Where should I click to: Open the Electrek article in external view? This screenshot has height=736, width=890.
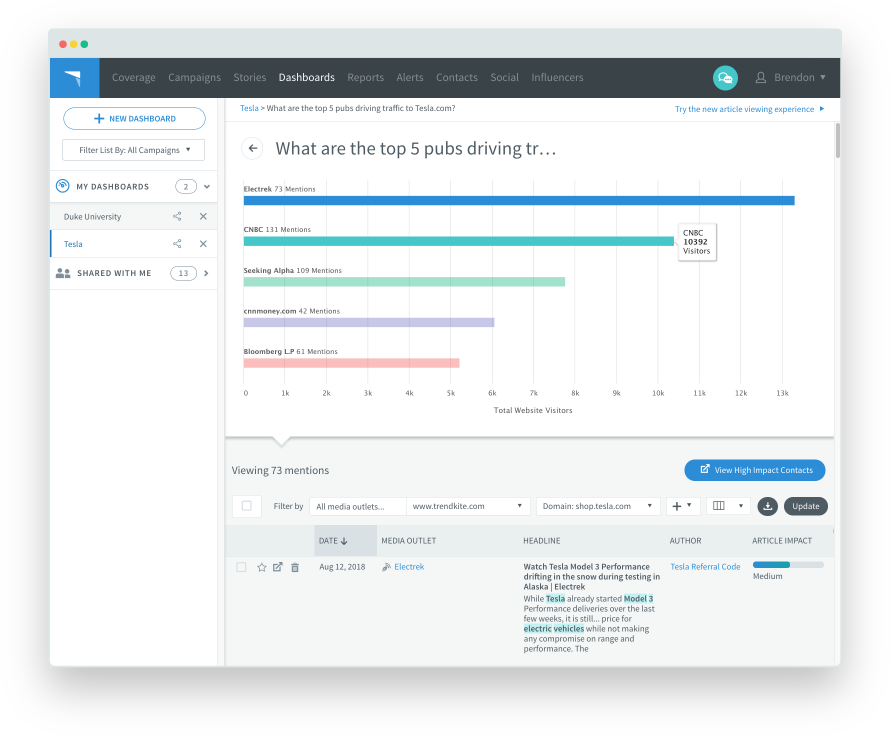coord(278,567)
